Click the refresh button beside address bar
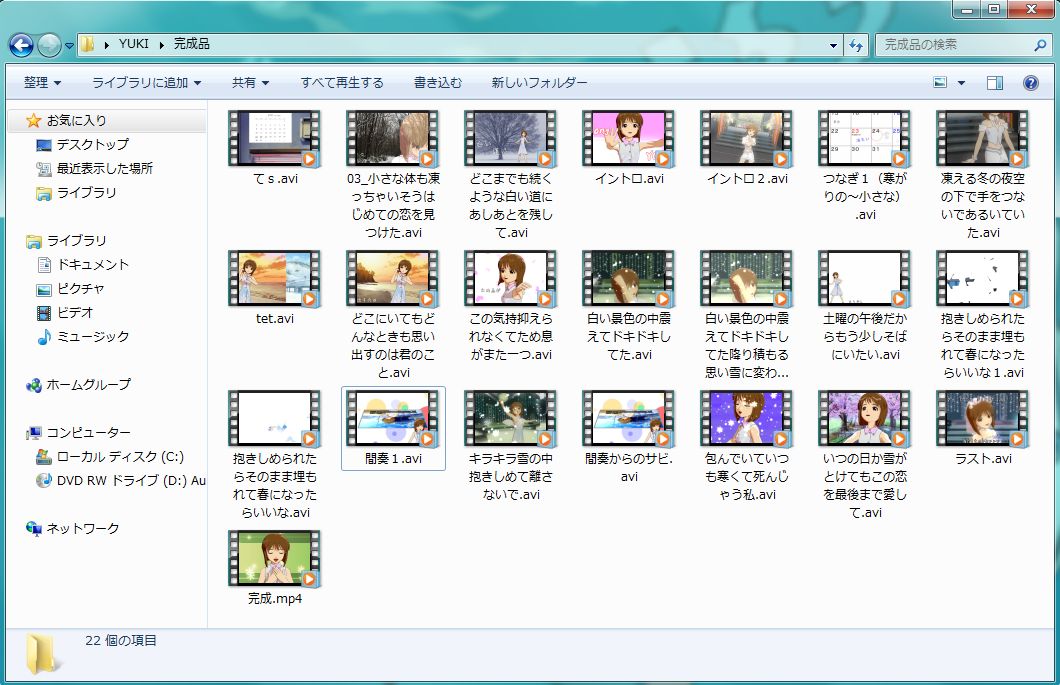The height and width of the screenshot is (685, 1060). (x=857, y=45)
